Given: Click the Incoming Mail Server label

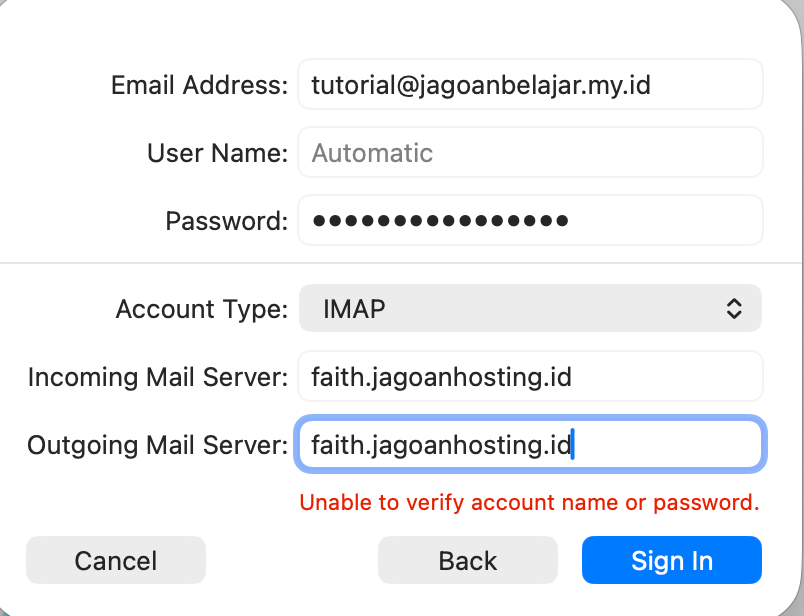Looking at the screenshot, I should point(158,377).
